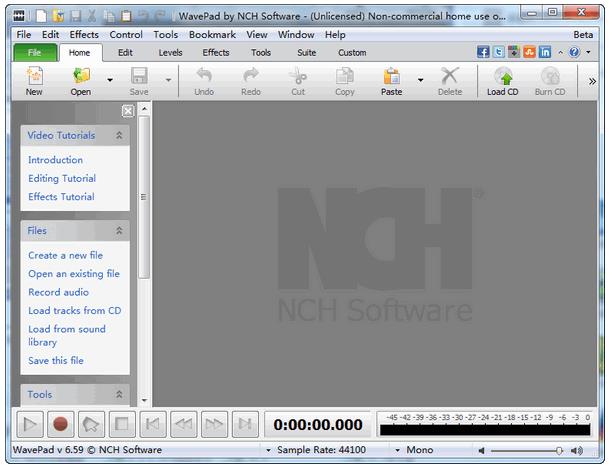Click the New file toolbar icon
This screenshot has height=469, width=609.
[34, 76]
